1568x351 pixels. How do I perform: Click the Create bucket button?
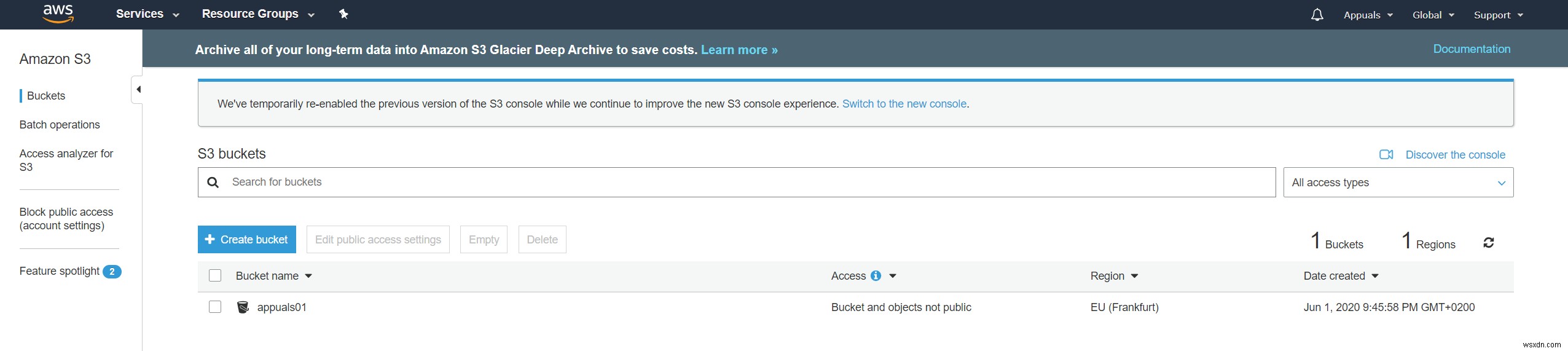247,240
